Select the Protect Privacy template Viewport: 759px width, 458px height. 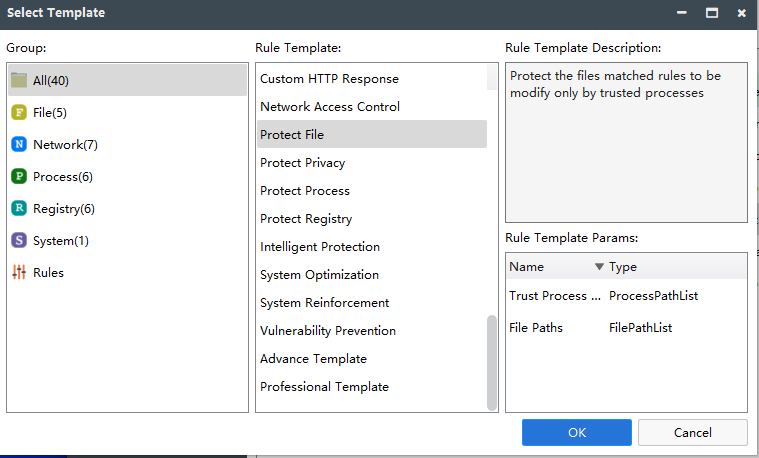pyautogui.click(x=302, y=163)
